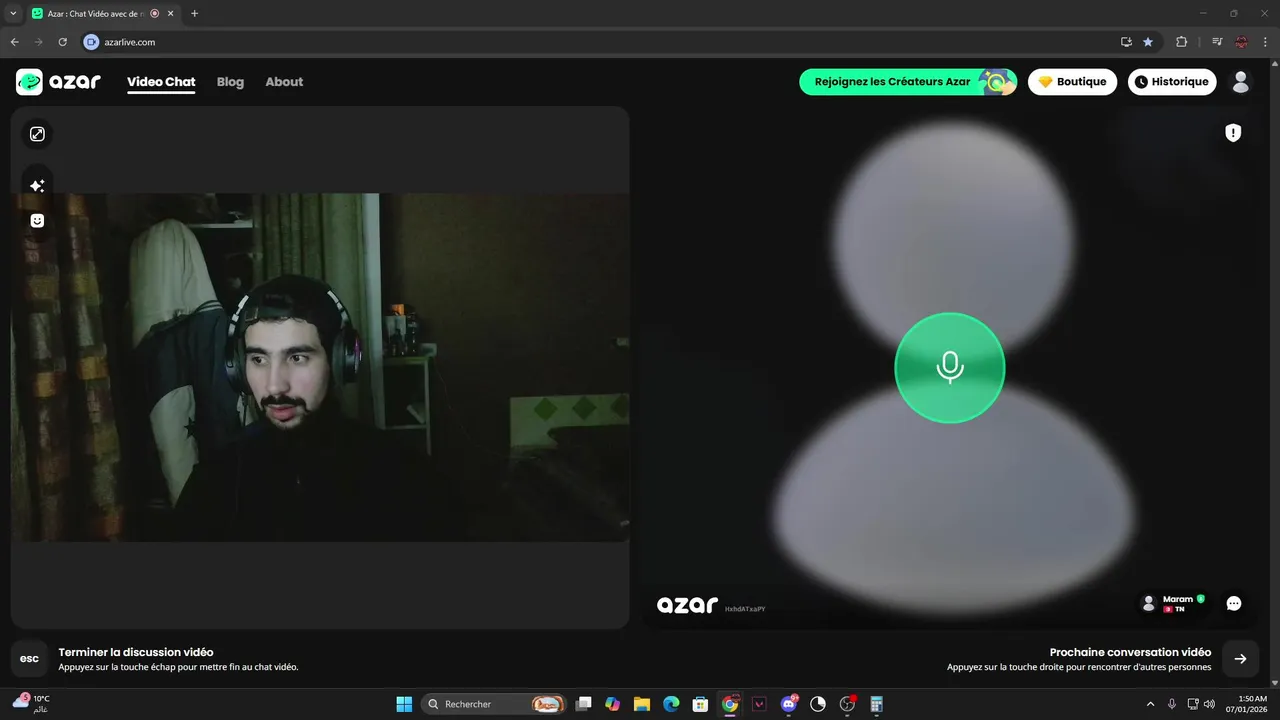1280x720 pixels.
Task: Open the Windows Start menu
Action: tap(404, 704)
